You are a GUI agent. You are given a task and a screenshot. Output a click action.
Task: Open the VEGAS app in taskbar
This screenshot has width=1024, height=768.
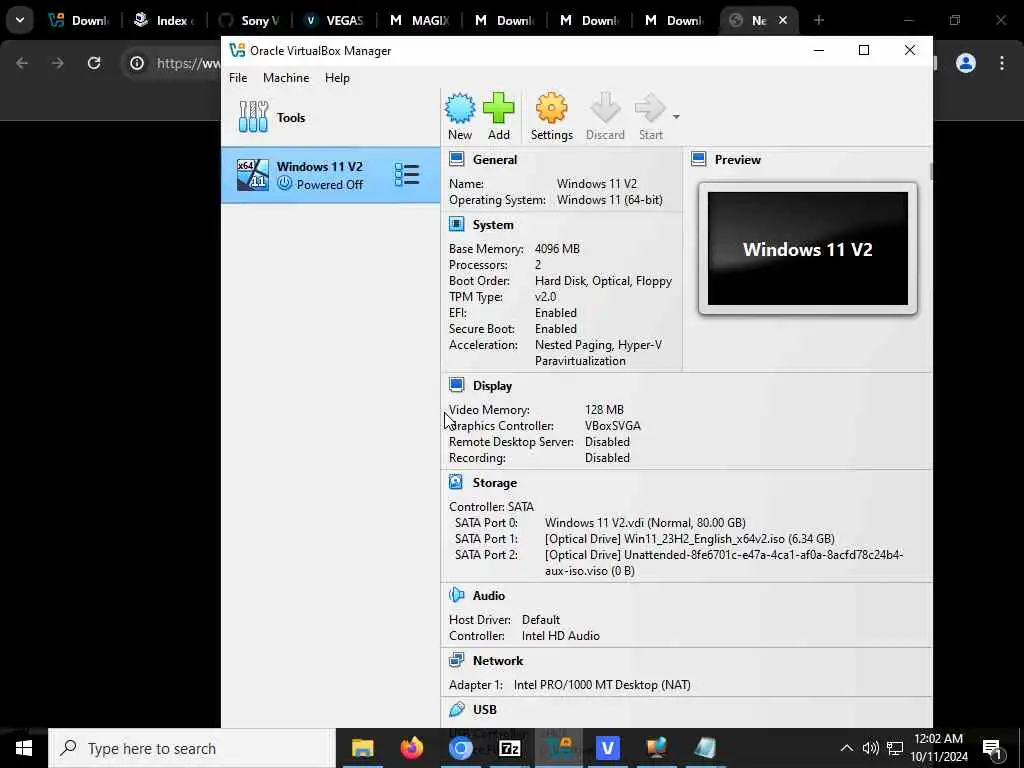click(607, 748)
